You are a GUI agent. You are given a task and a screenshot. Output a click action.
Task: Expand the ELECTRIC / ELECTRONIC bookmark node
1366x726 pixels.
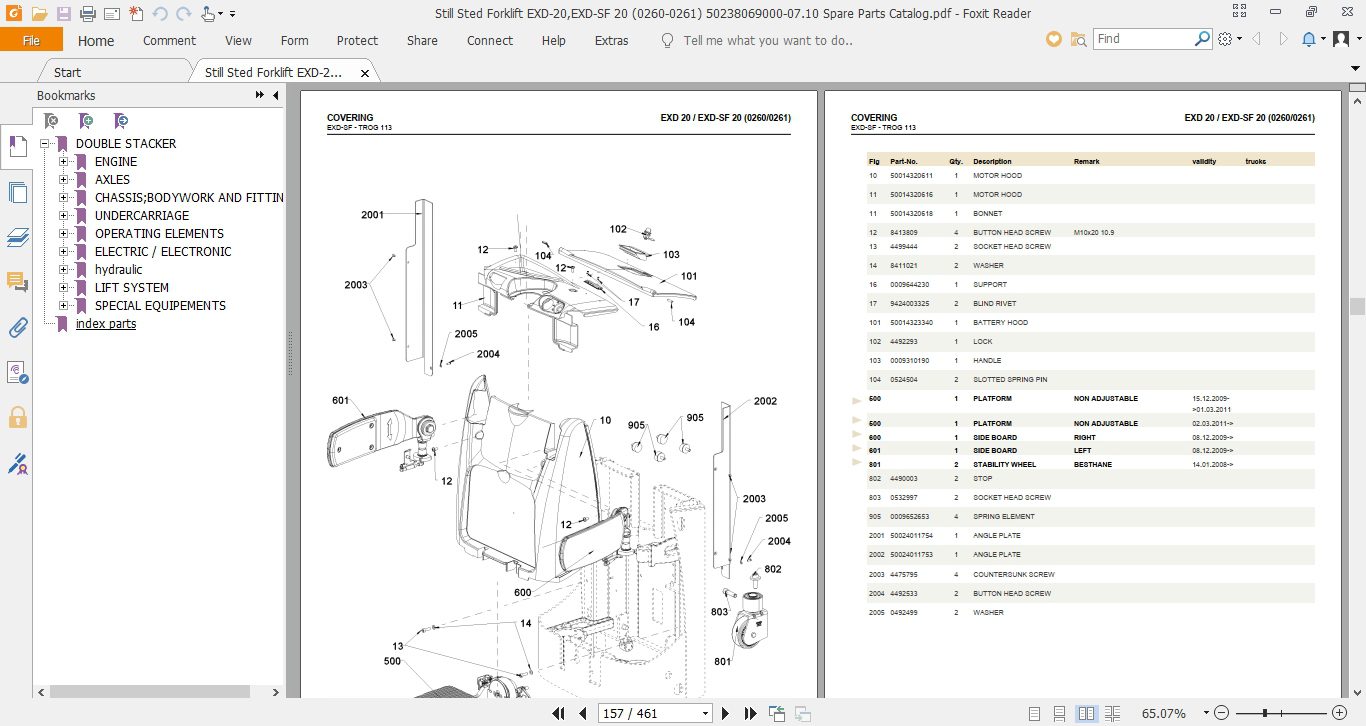coord(63,252)
